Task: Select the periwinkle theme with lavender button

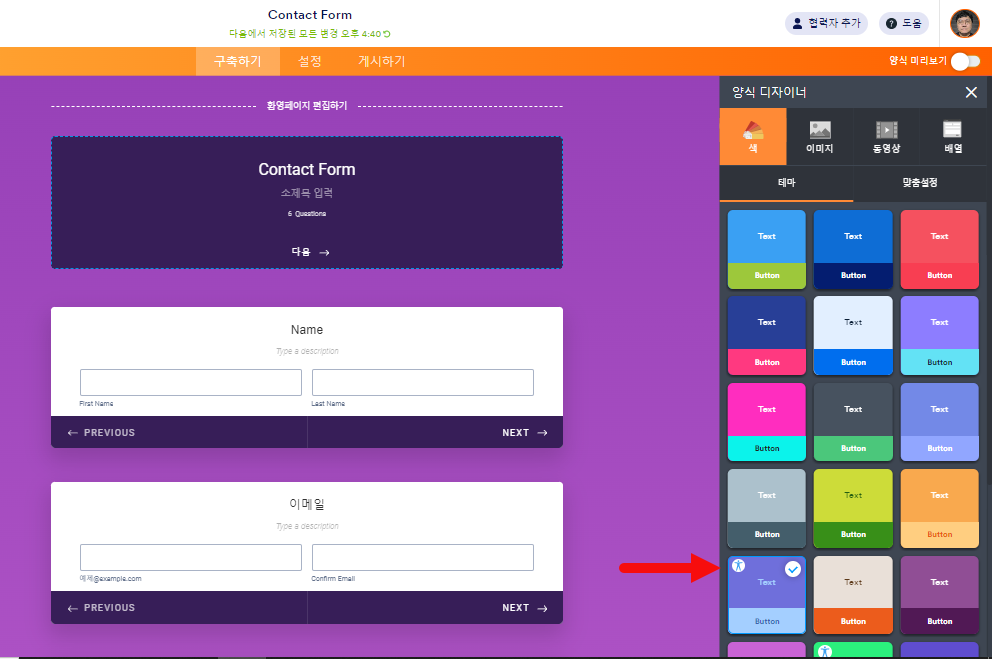Action: 939,422
